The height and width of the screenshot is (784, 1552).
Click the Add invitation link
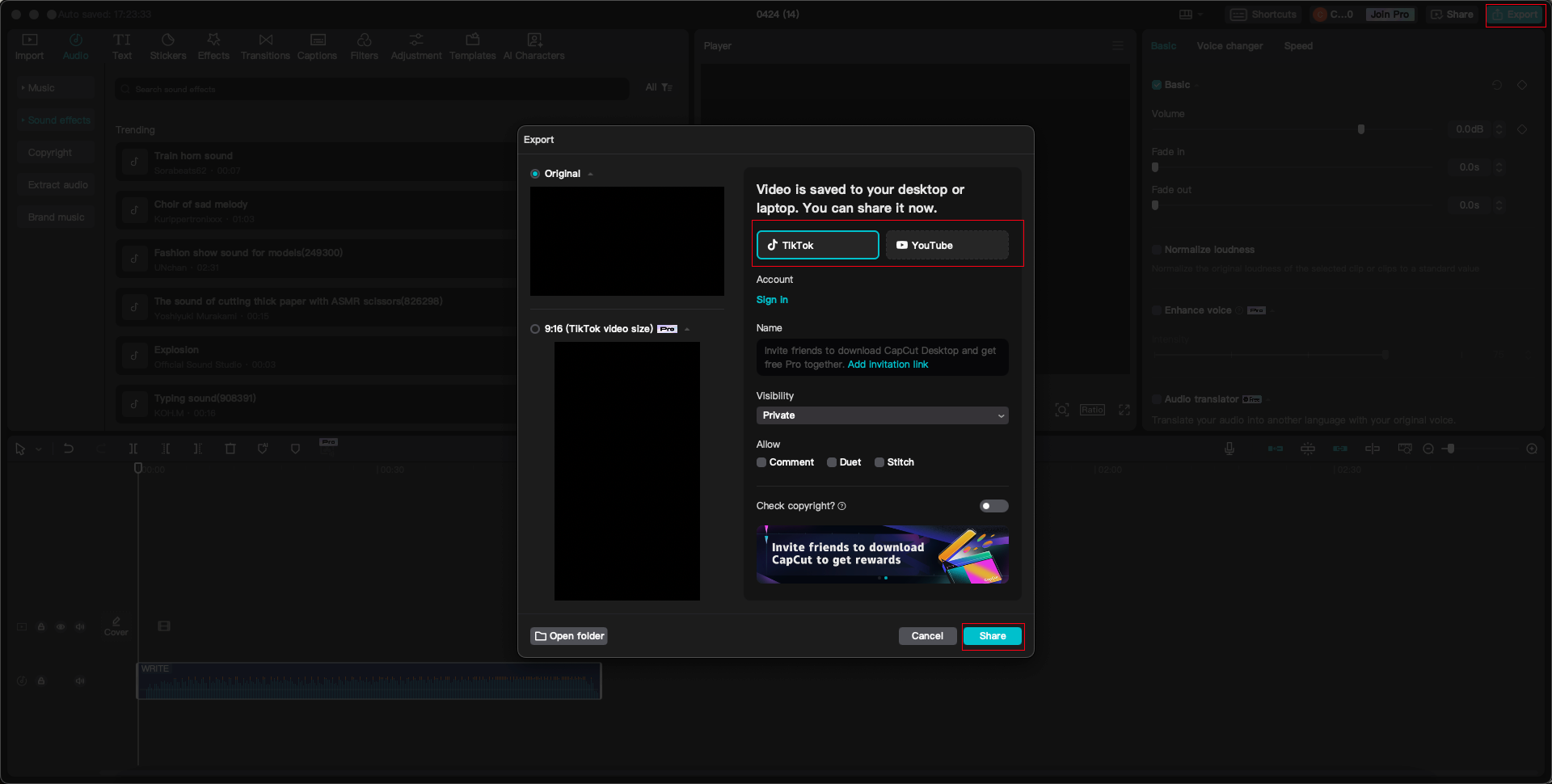(x=888, y=365)
